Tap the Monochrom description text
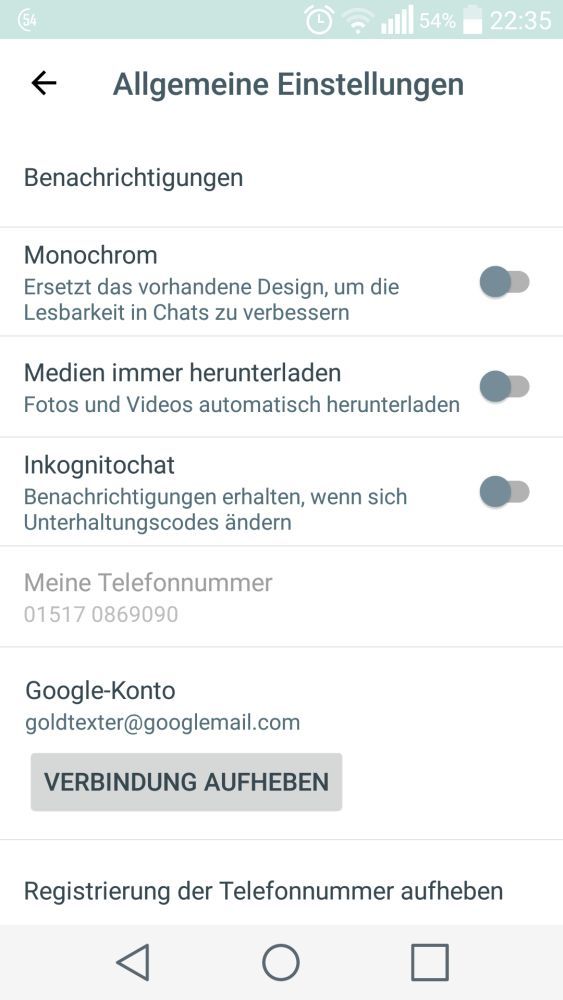The width and height of the screenshot is (563, 1000). pyautogui.click(x=211, y=300)
